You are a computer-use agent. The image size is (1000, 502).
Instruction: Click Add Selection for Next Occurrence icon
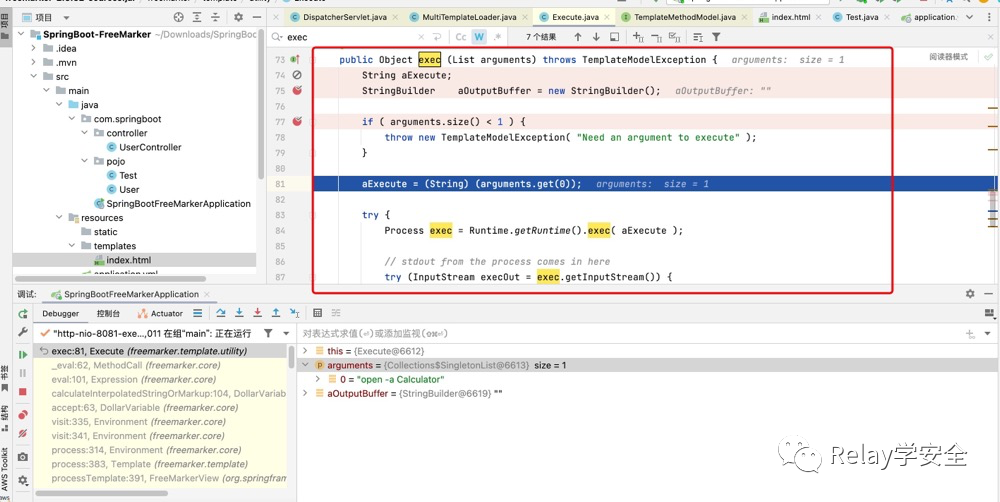(638, 37)
